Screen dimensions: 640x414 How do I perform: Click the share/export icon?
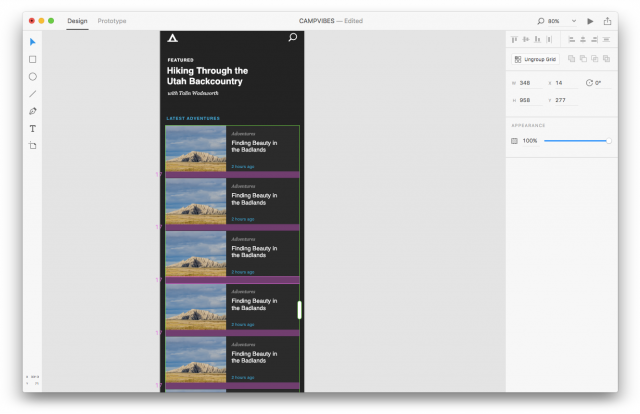point(607,20)
